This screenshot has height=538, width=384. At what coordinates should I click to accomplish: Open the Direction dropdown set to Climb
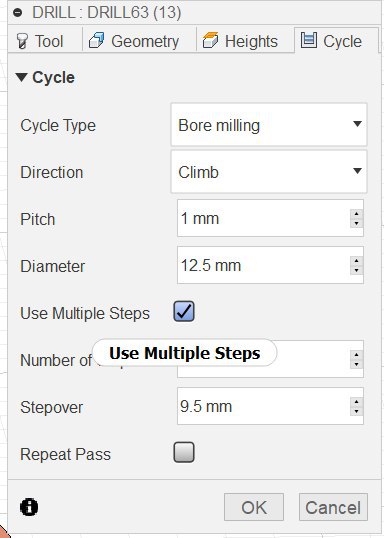pyautogui.click(x=269, y=172)
